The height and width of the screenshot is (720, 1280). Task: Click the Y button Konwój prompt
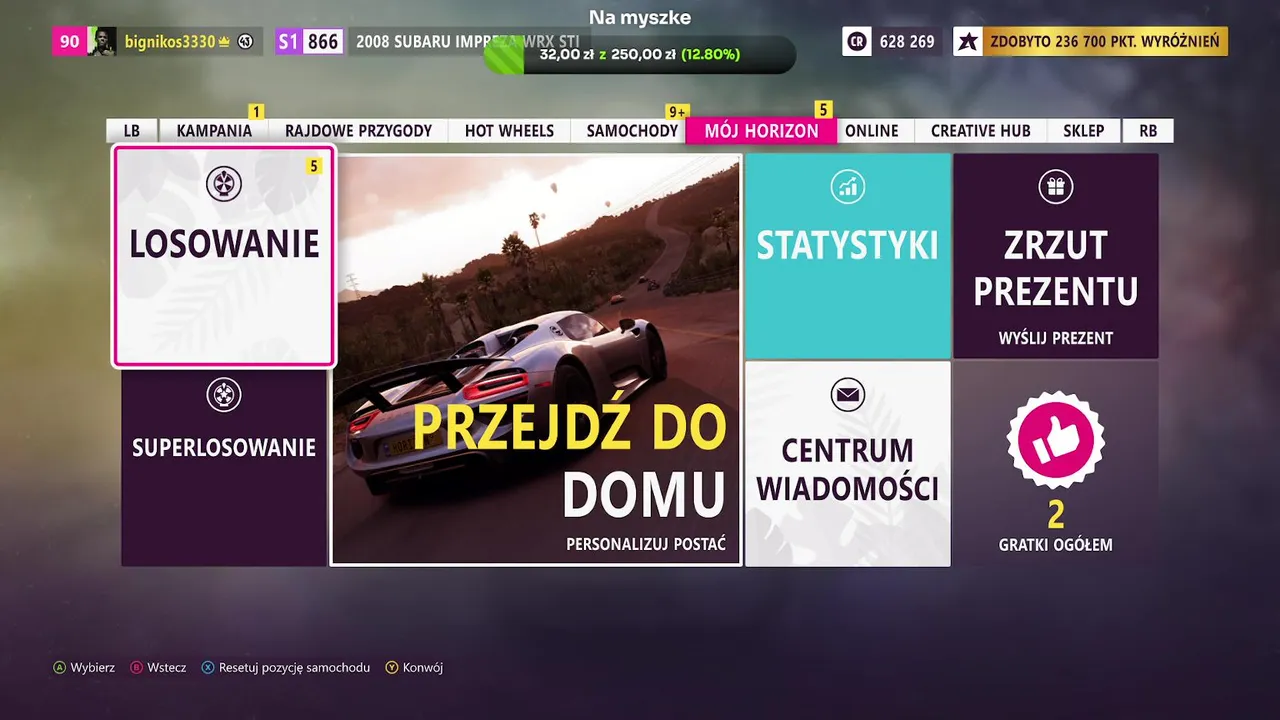(414, 668)
